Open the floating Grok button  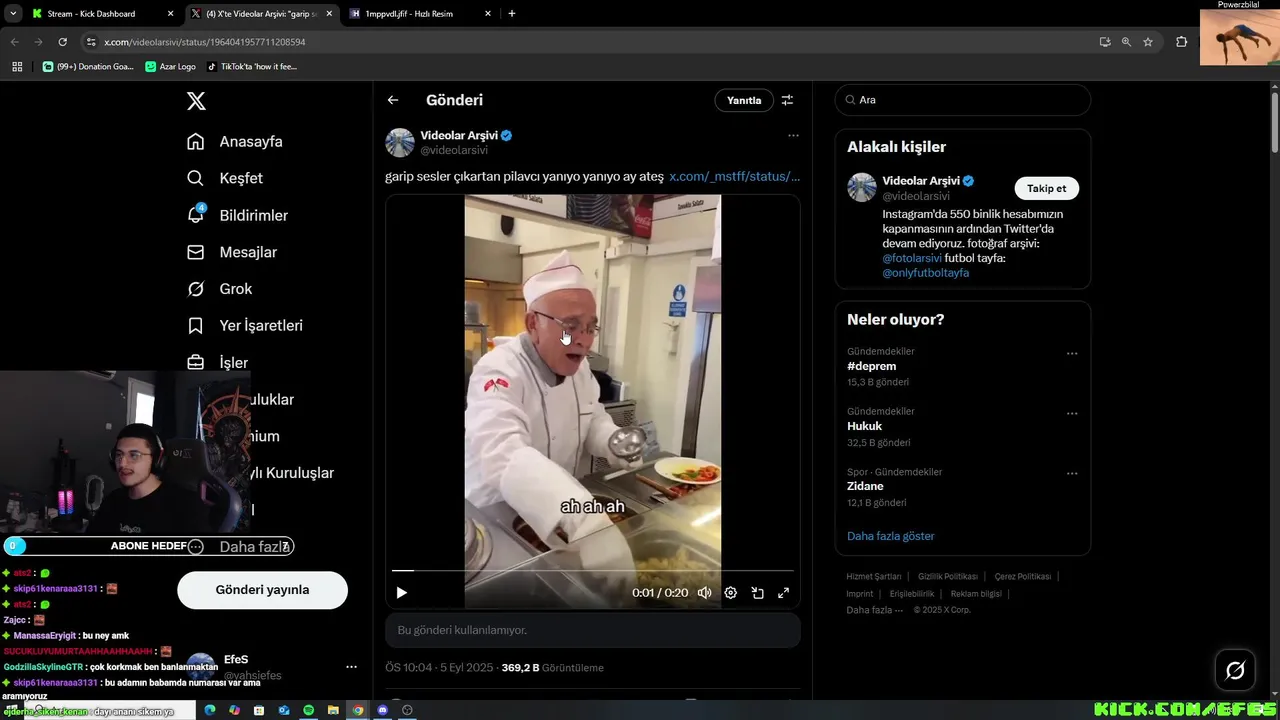[x=1235, y=671]
